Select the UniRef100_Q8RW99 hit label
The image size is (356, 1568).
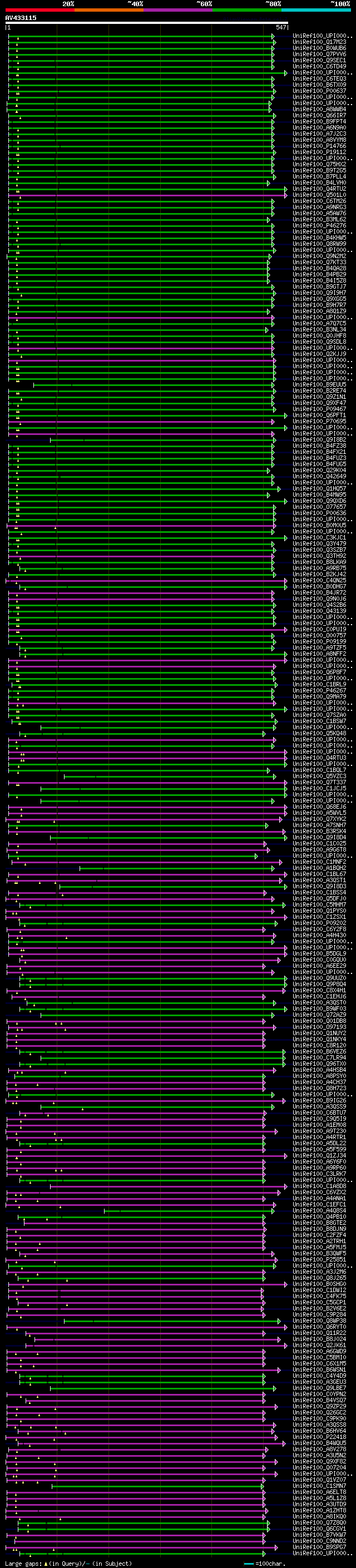[319, 244]
